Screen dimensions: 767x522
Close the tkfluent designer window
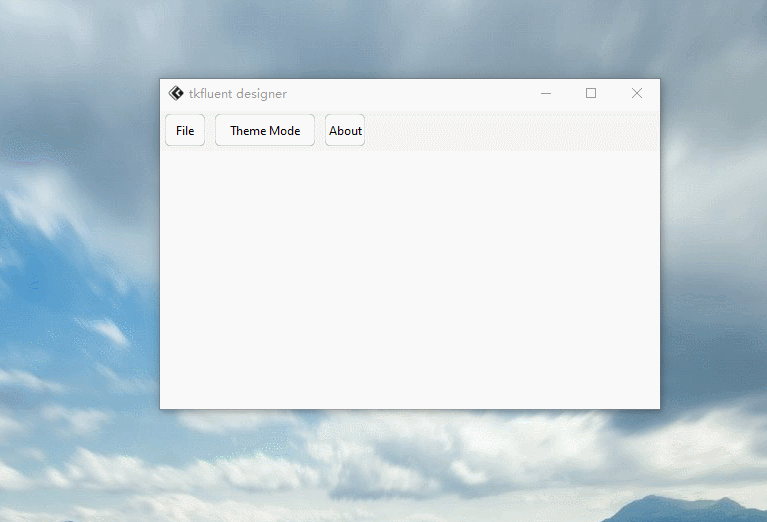(637, 93)
